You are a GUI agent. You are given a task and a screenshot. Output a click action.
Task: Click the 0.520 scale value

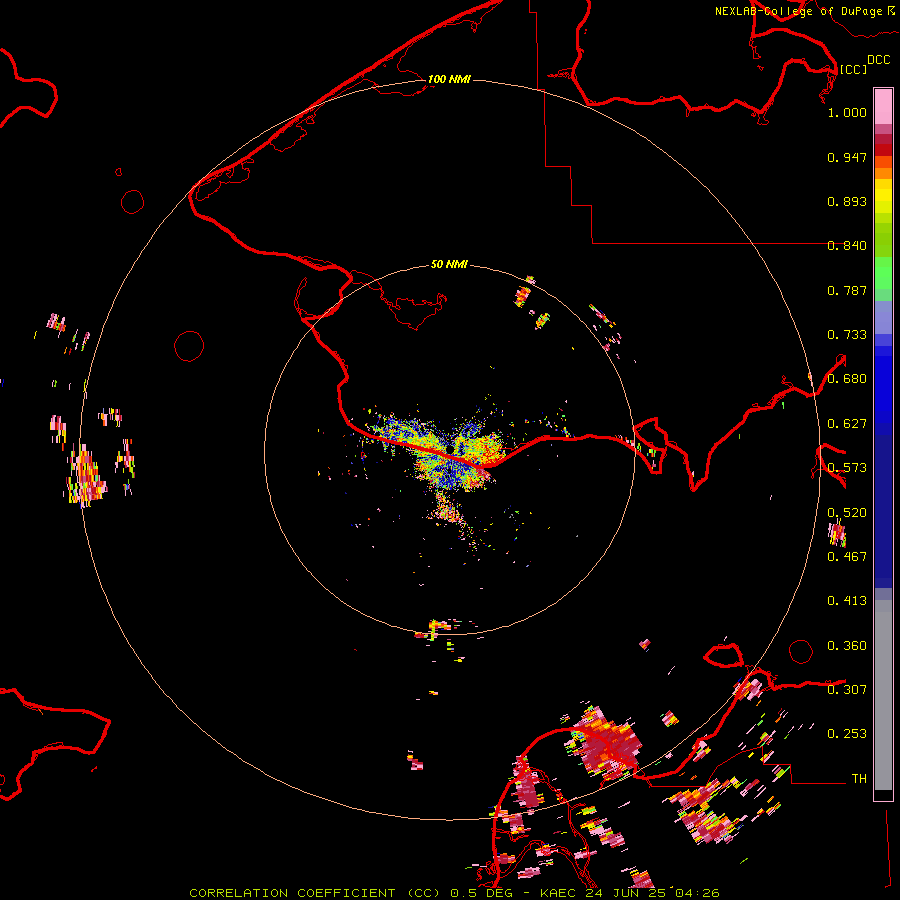point(847,513)
